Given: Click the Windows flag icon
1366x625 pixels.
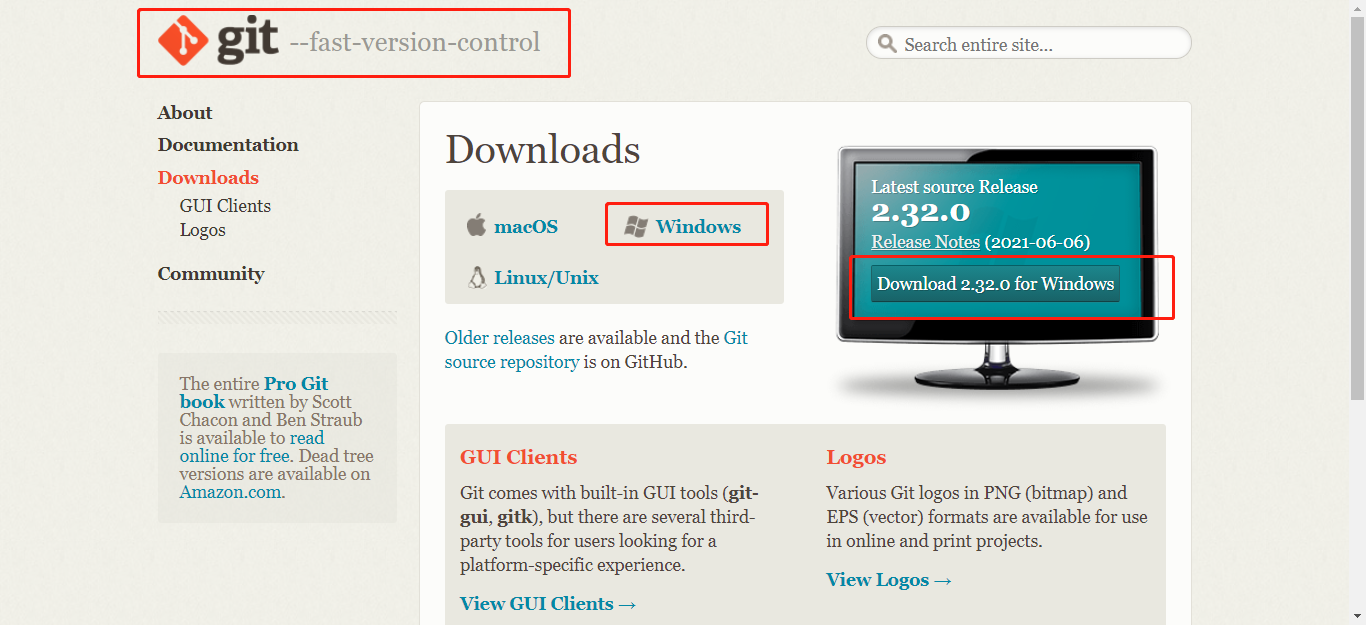Looking at the screenshot, I should [x=635, y=226].
